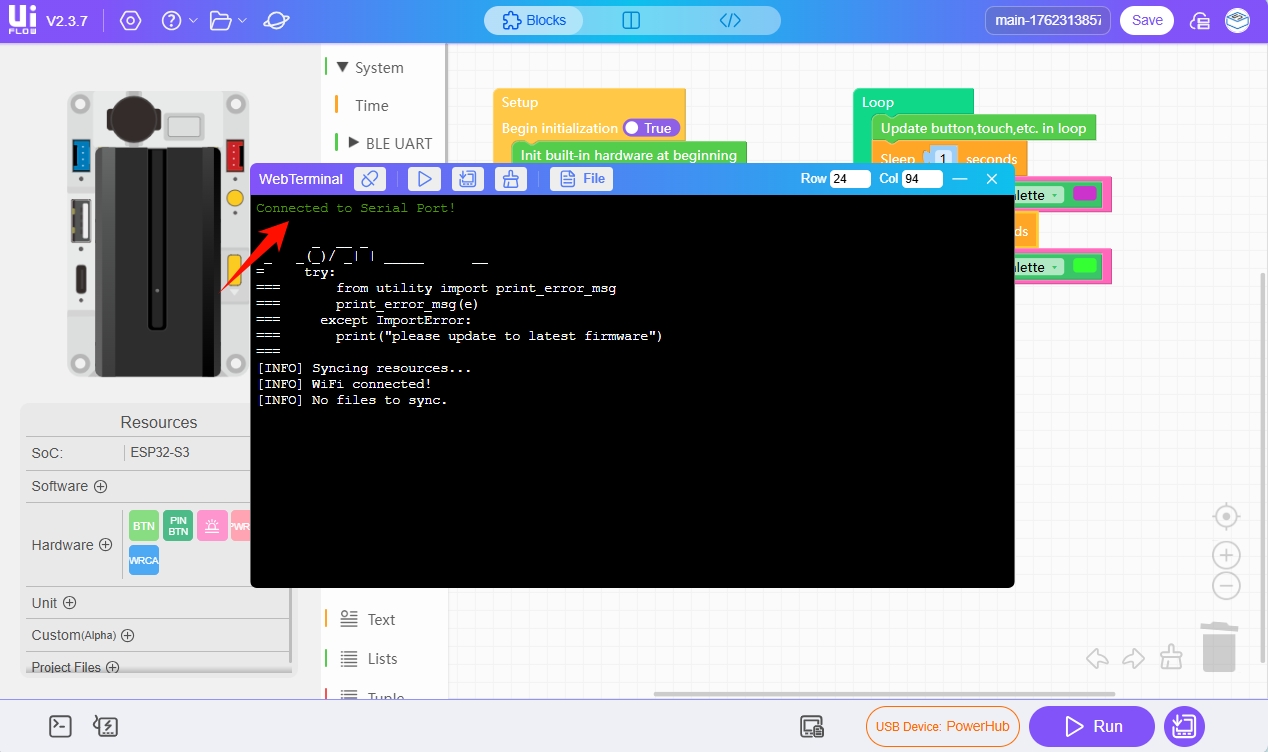Select the Blocks view tab
Image resolution: width=1268 pixels, height=752 pixels.
[534, 20]
